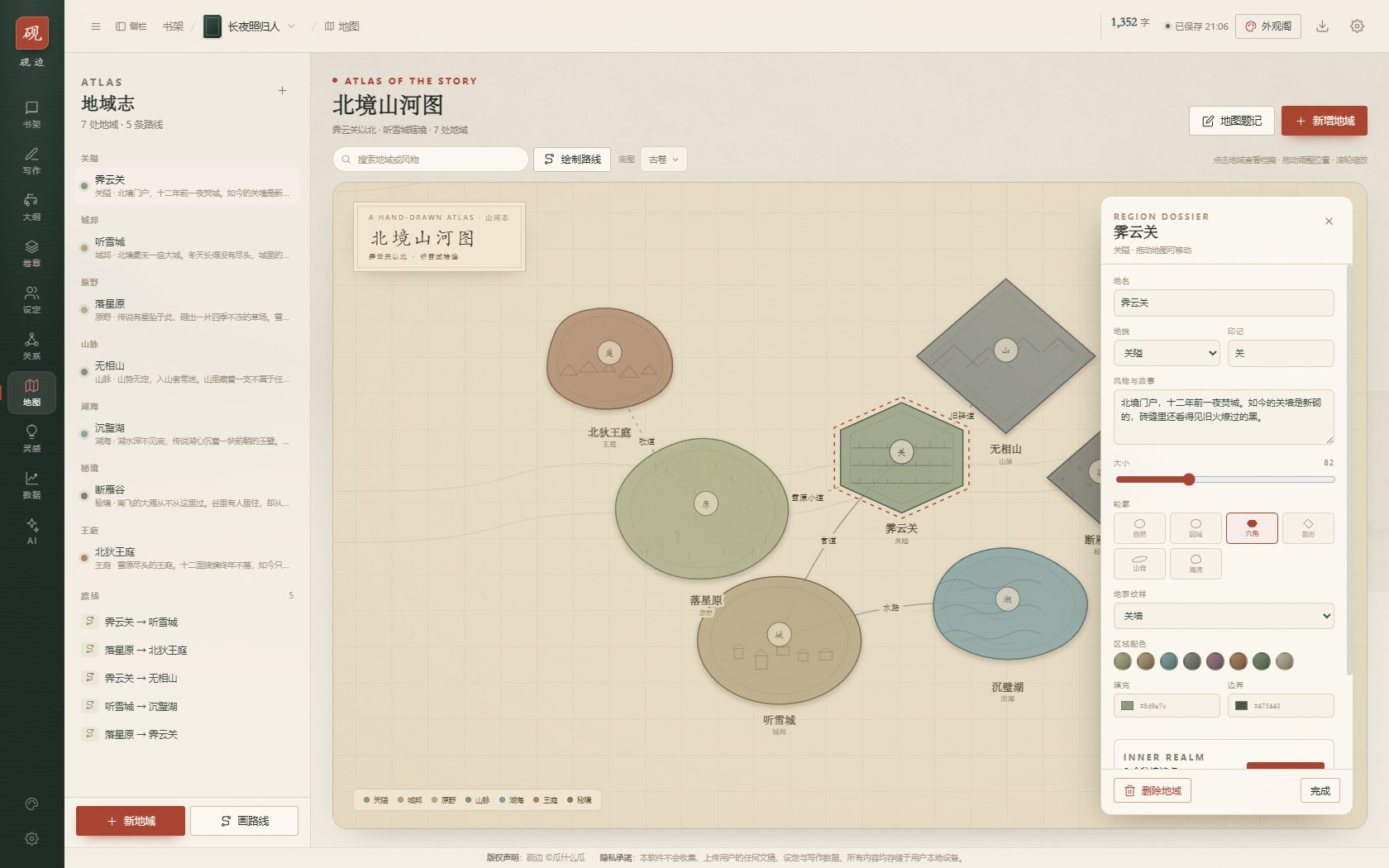Image resolution: width=1389 pixels, height=868 pixels.
Task: Click 完成 to finish editing
Action: (x=1320, y=791)
